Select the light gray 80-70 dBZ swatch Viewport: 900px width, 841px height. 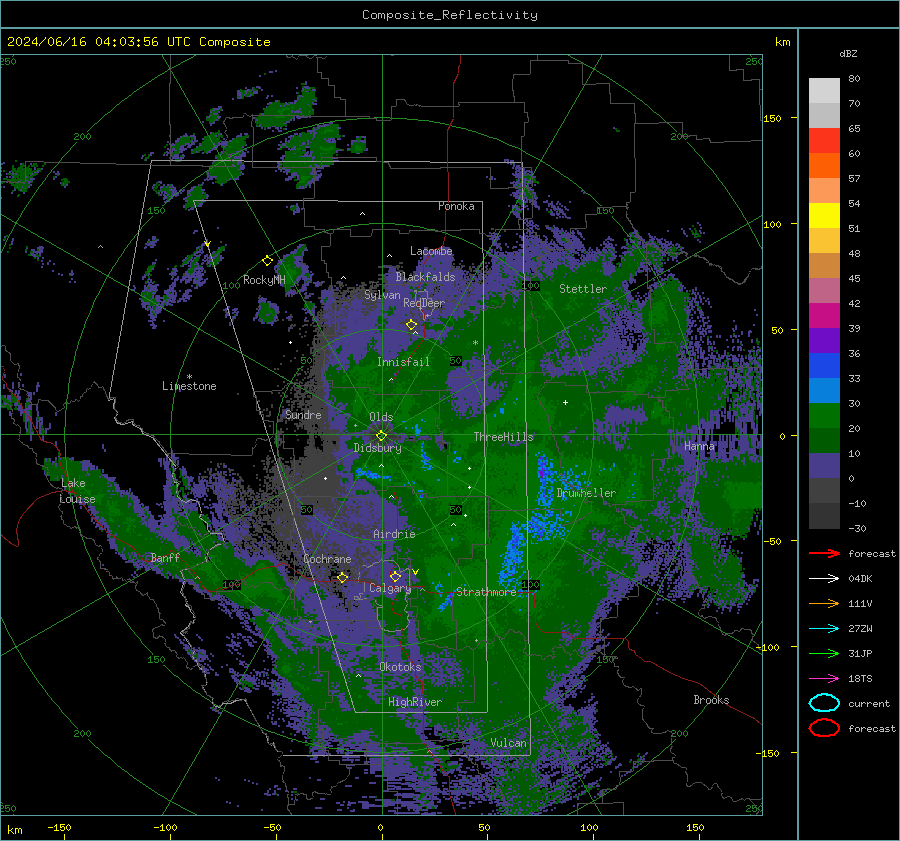[824, 91]
